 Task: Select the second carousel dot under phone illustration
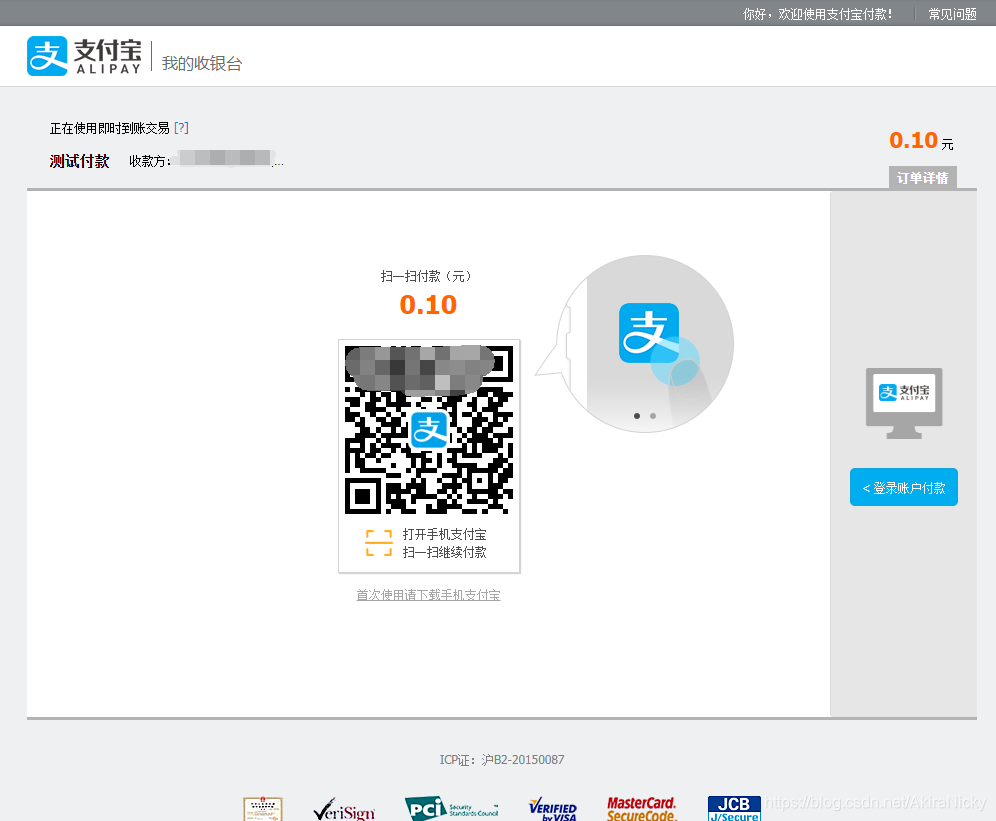(x=653, y=416)
